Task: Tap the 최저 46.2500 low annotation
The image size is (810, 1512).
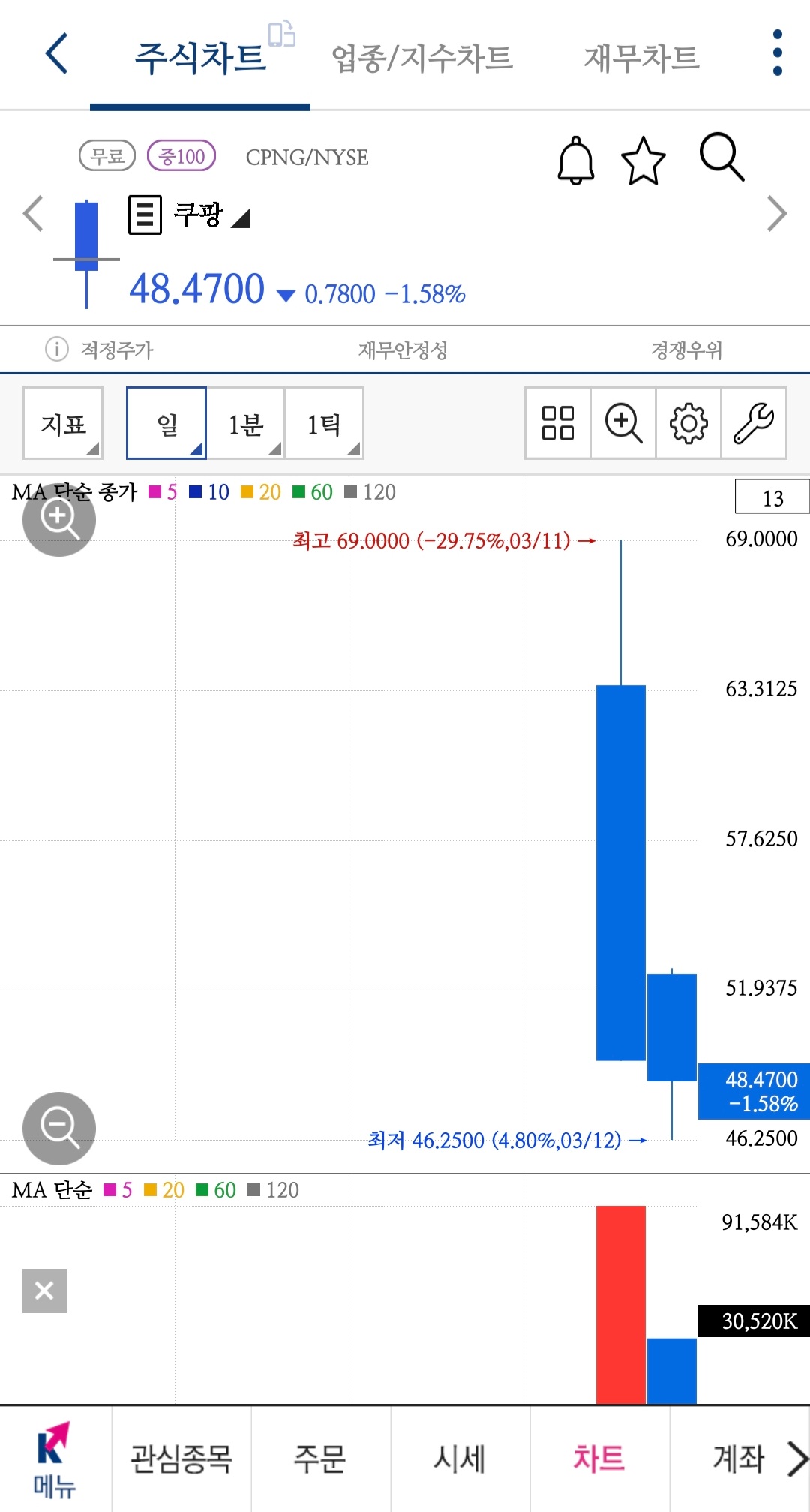Action: pos(507,1140)
